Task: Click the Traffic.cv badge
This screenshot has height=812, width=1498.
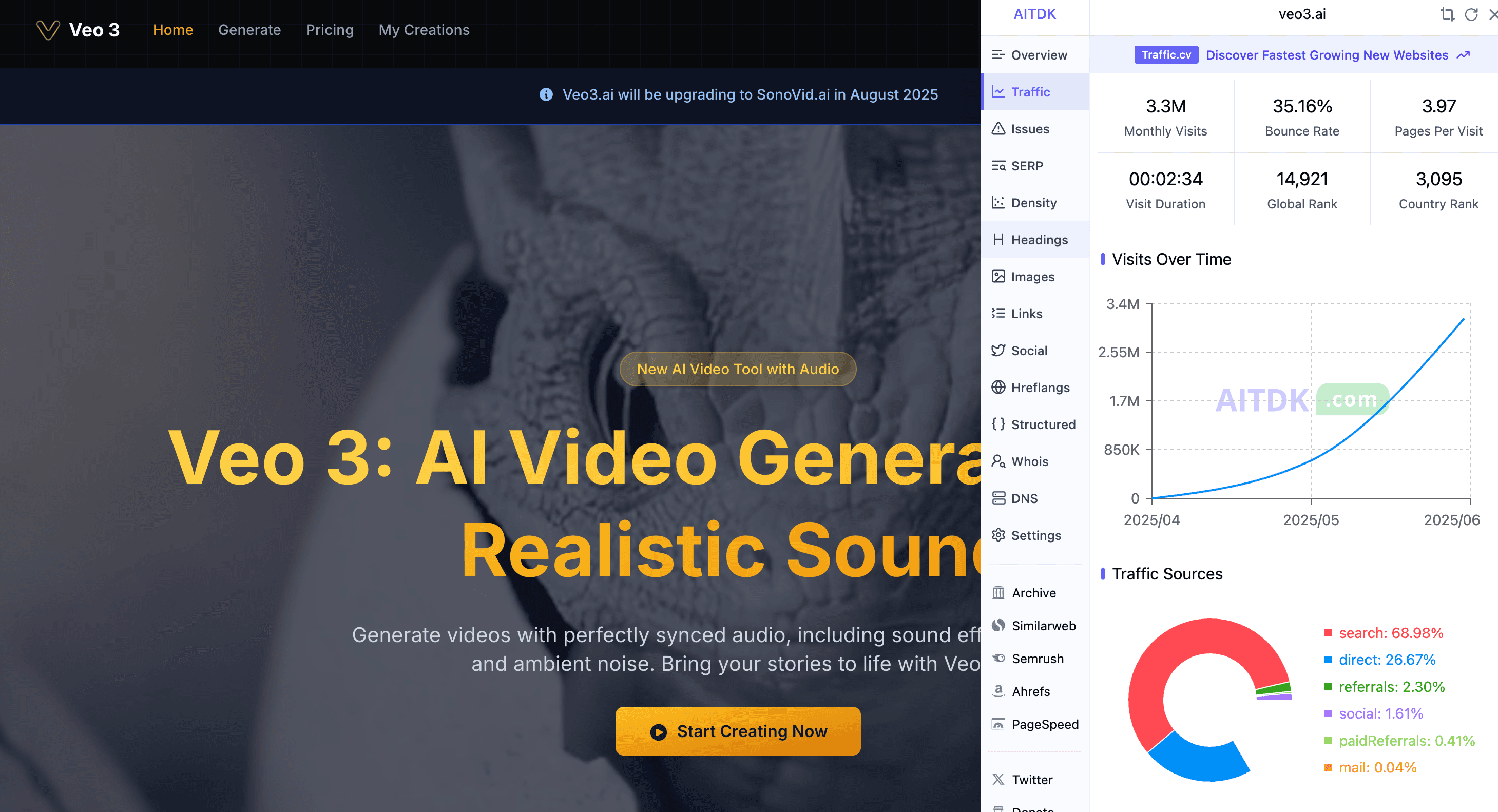Action: (x=1166, y=54)
